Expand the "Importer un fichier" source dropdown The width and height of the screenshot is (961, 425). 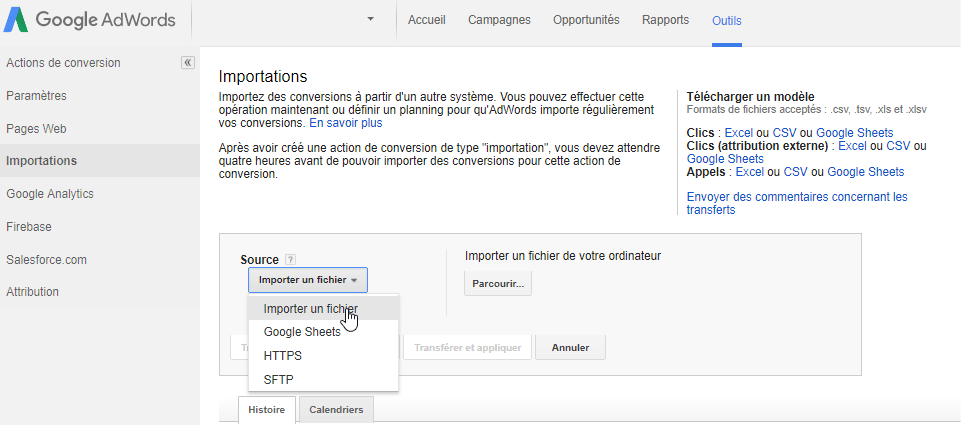click(308, 280)
